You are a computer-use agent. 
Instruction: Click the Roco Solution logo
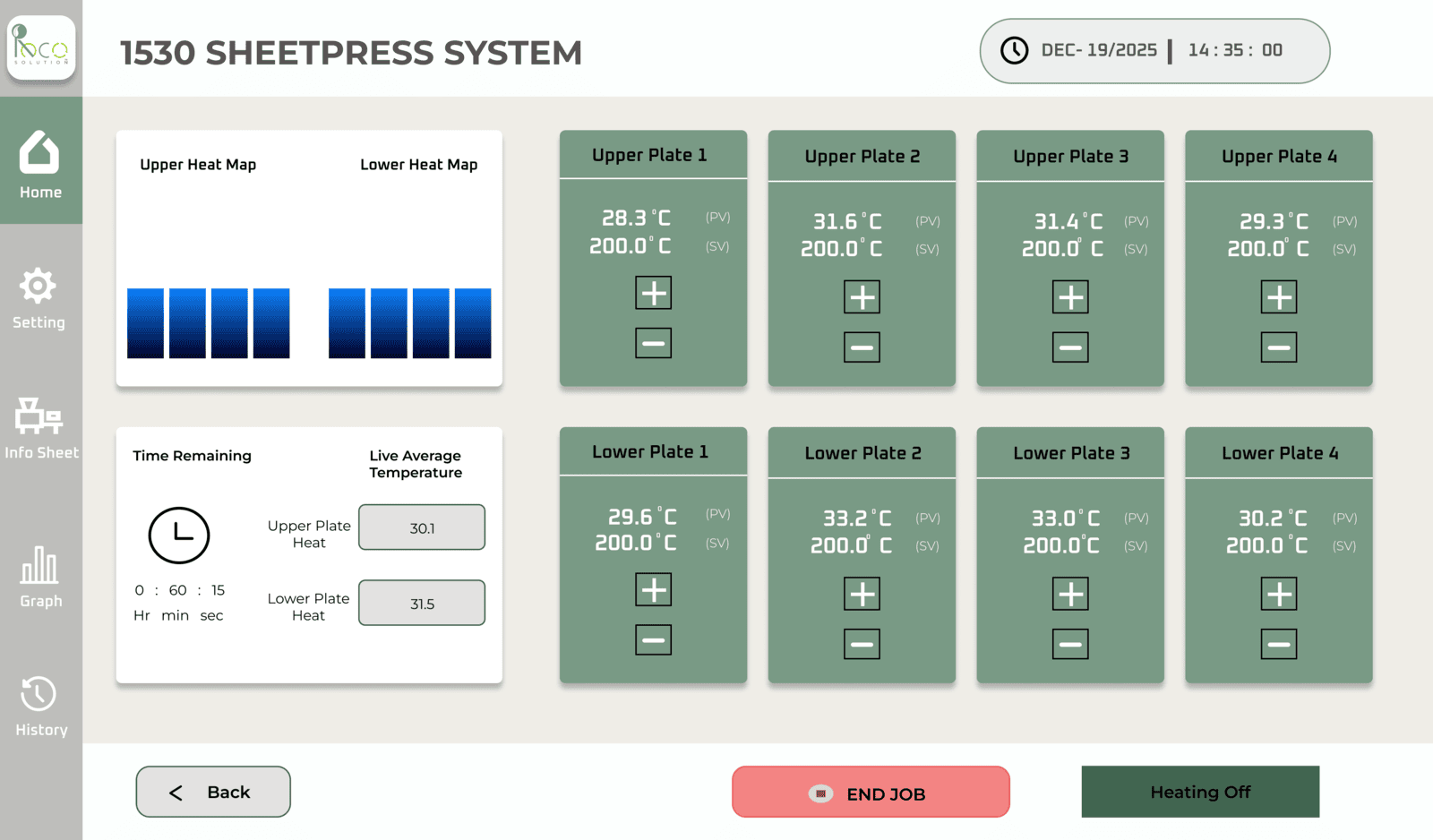click(x=41, y=47)
